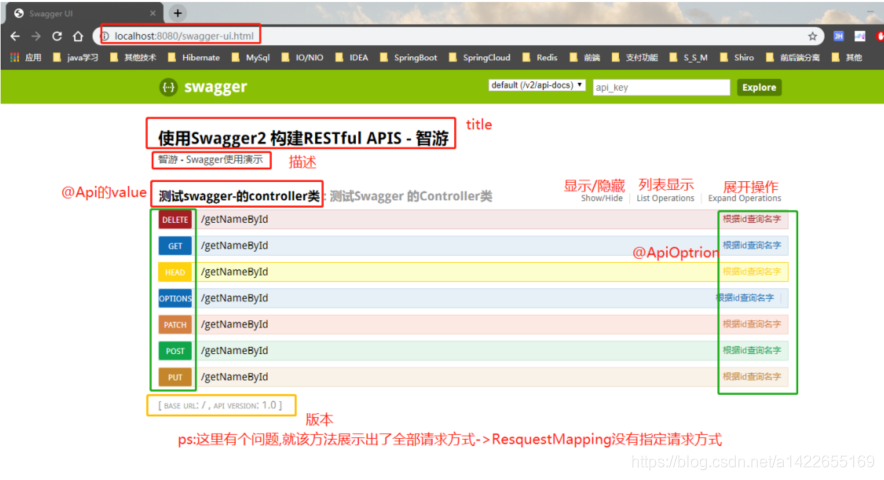Click the second extension icon near star
884x480 pixels.
(x=860, y=36)
